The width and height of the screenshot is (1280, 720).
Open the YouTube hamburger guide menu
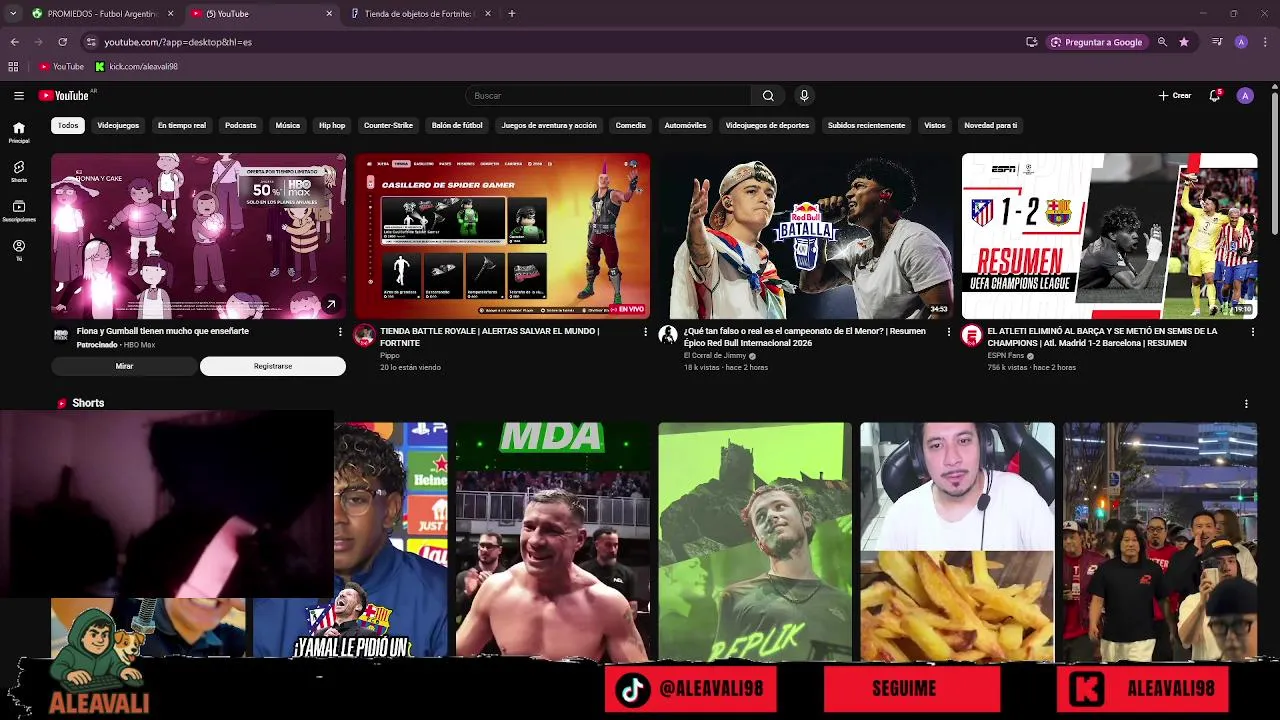(19, 96)
